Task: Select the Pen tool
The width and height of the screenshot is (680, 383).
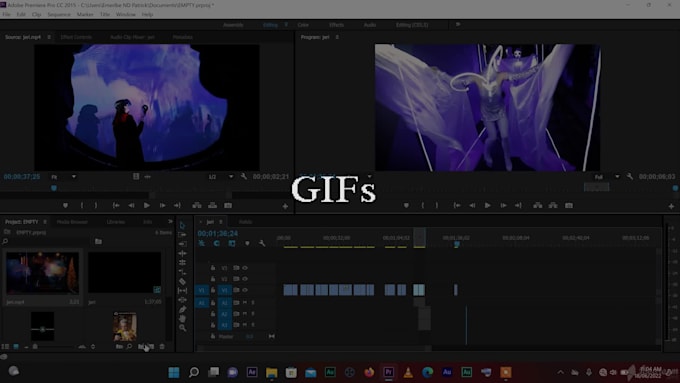Action: pyautogui.click(x=182, y=309)
